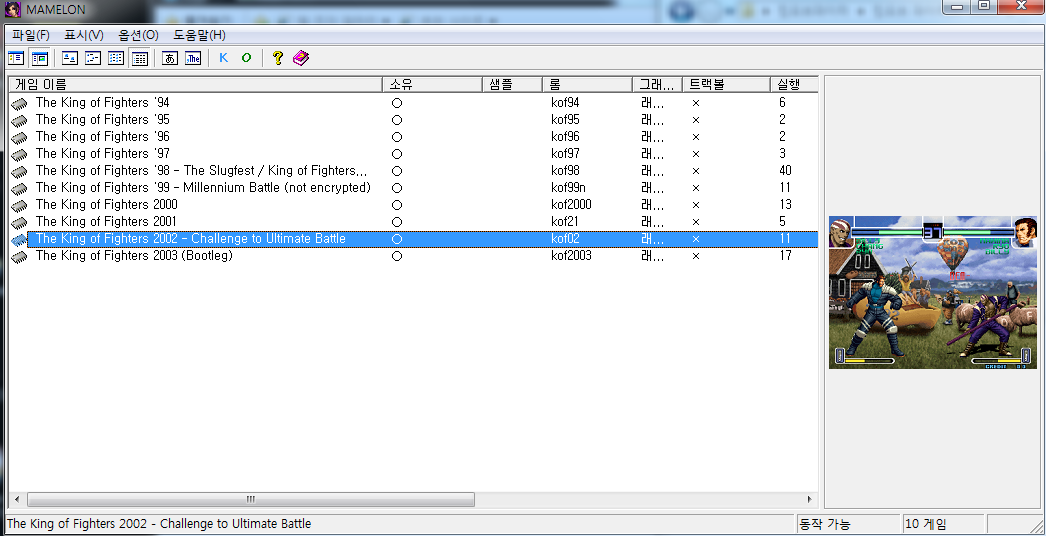This screenshot has height=536, width=1046.
Task: Sort by 소유 column header
Action: click(432, 85)
